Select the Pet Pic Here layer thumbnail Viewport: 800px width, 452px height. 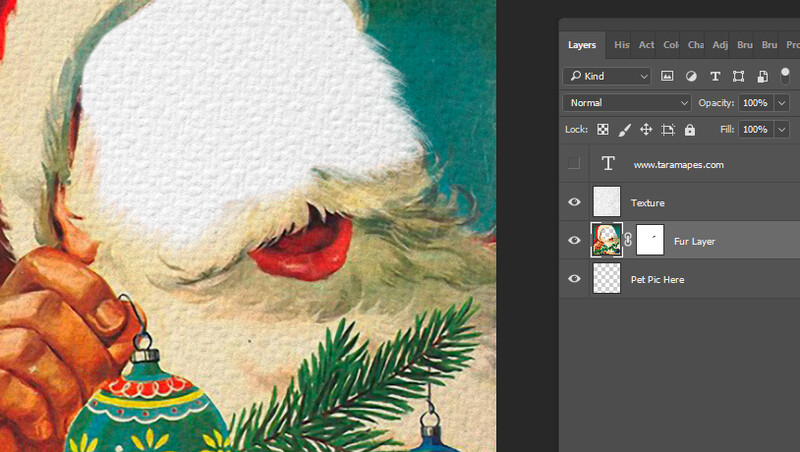(x=607, y=278)
